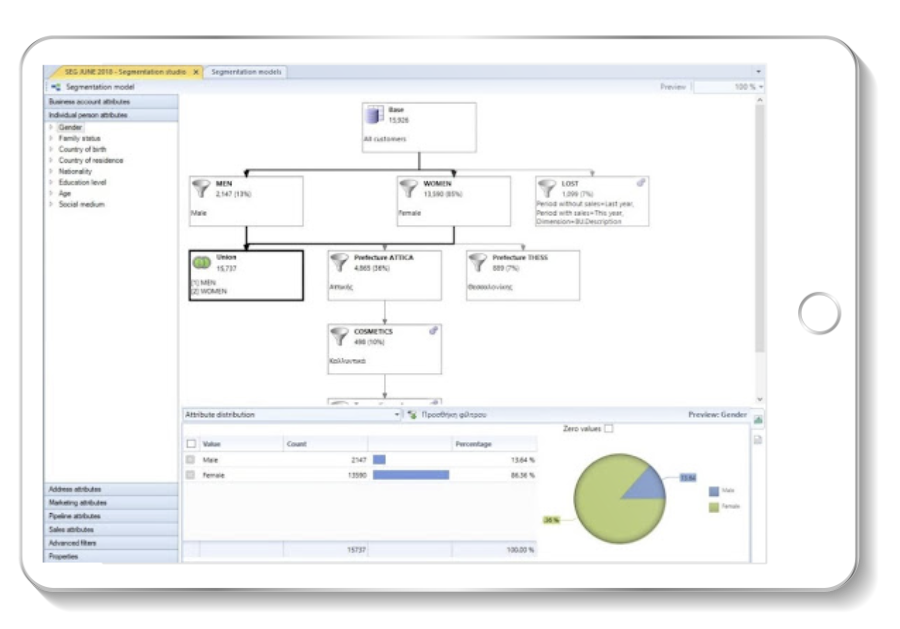The image size is (900, 629).
Task: Switch to the Segmentation models tab
Action: tap(246, 72)
